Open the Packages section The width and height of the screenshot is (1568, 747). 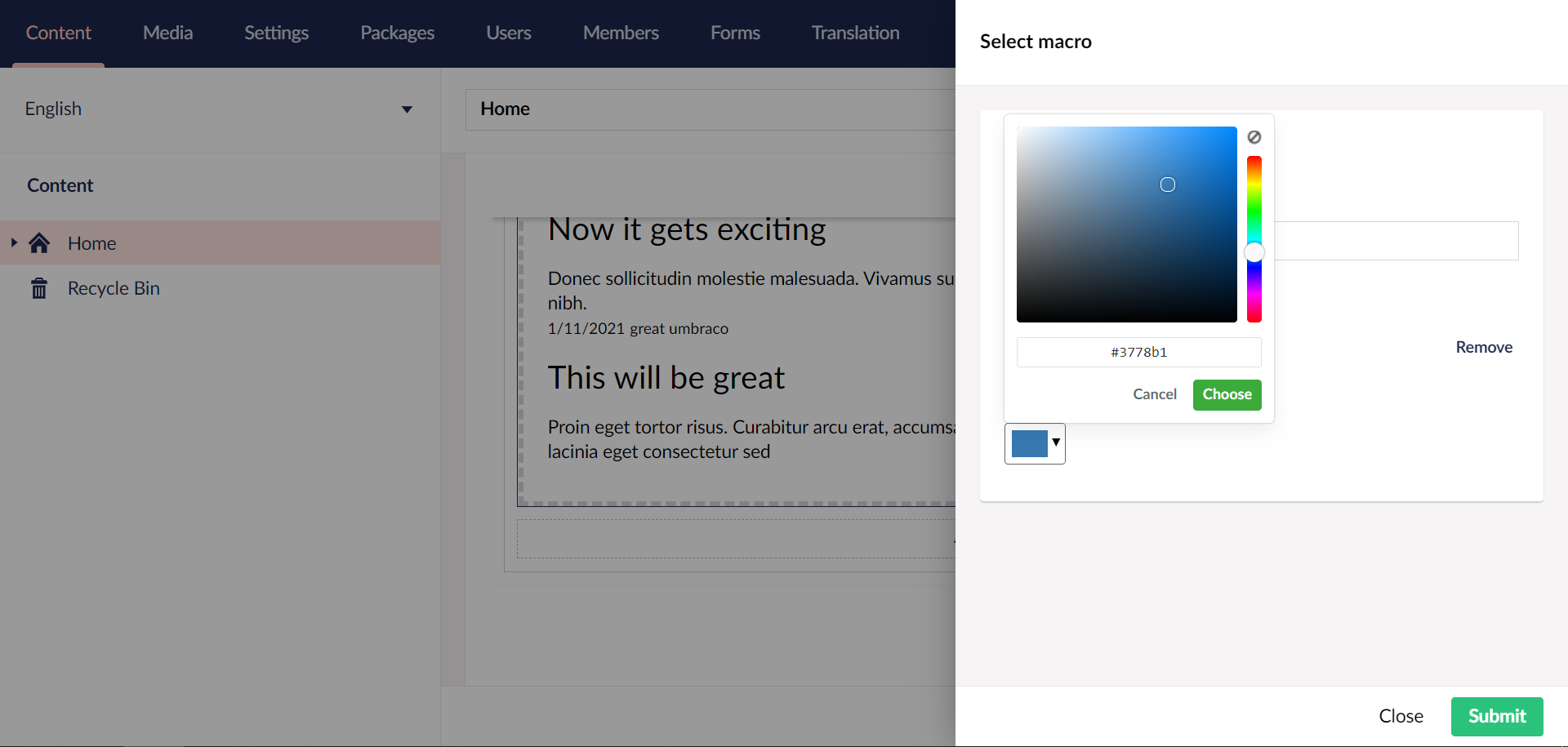click(x=398, y=33)
